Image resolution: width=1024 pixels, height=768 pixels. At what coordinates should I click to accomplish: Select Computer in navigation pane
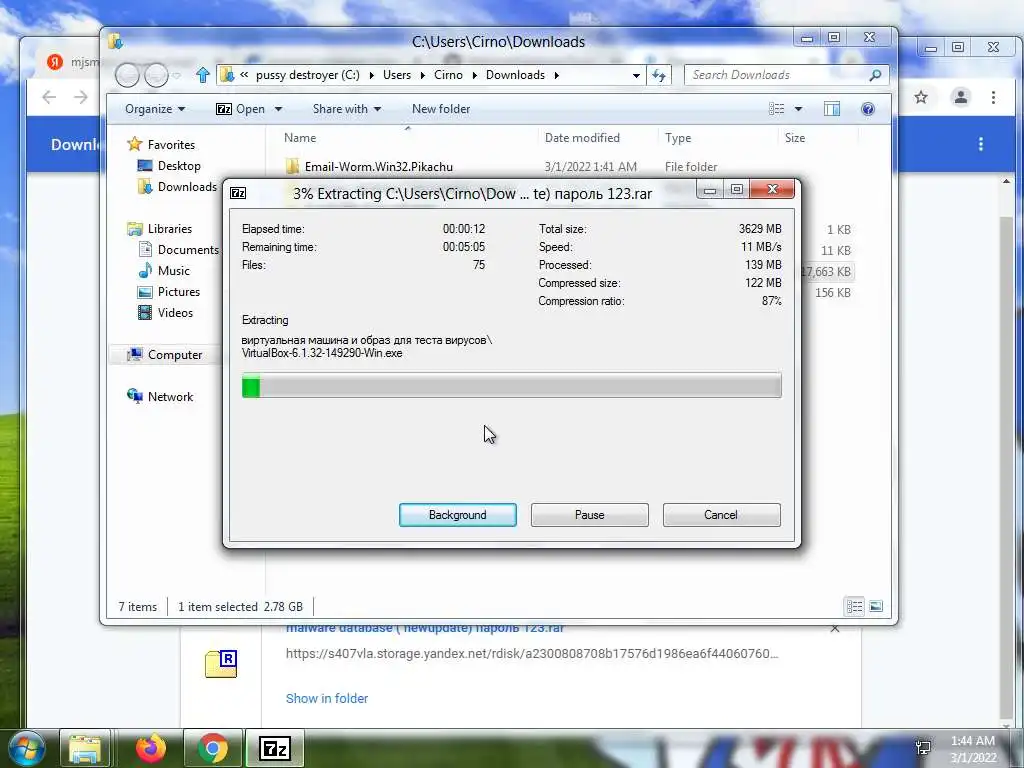[174, 355]
